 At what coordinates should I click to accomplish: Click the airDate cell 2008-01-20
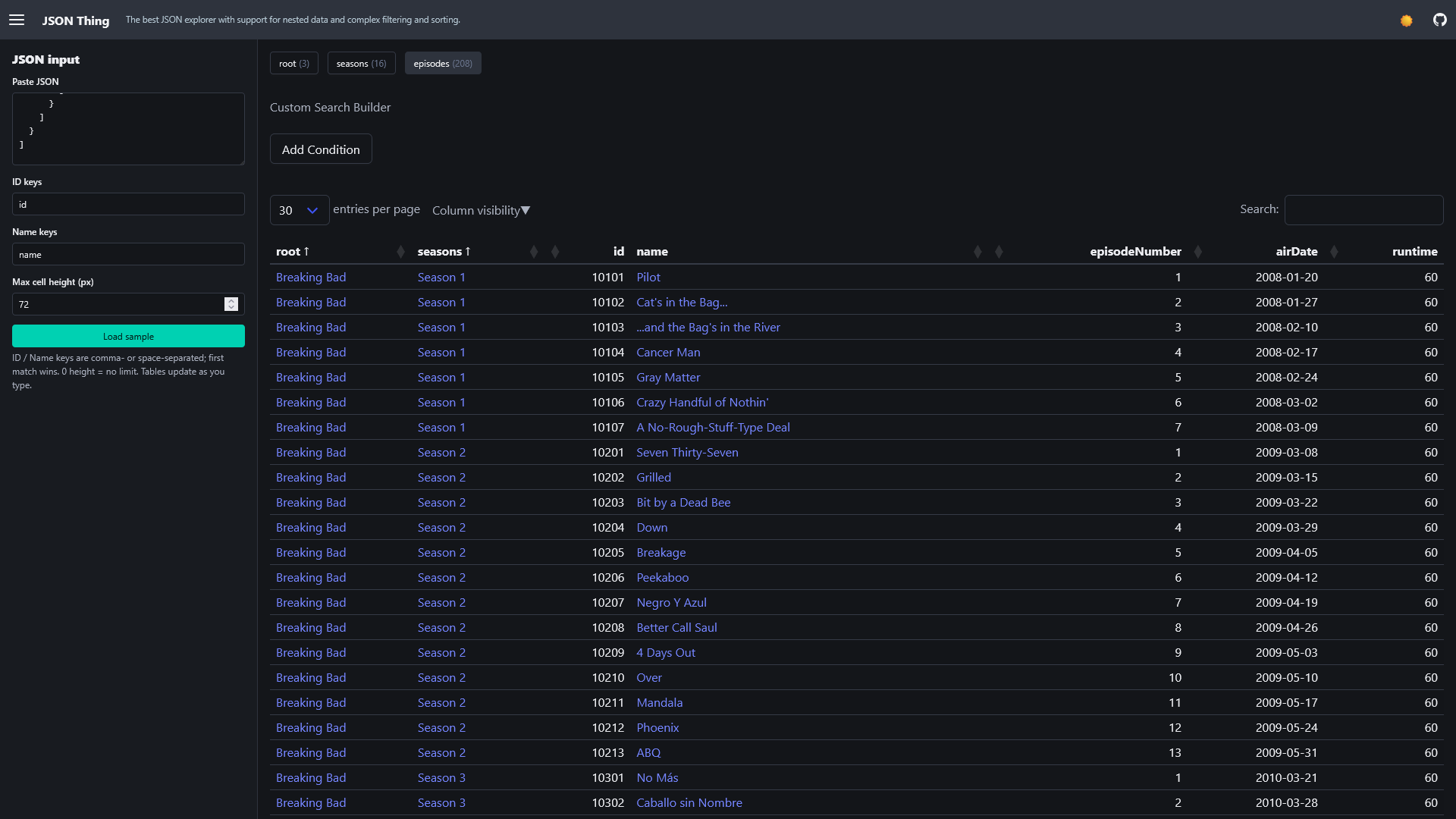(x=1286, y=278)
